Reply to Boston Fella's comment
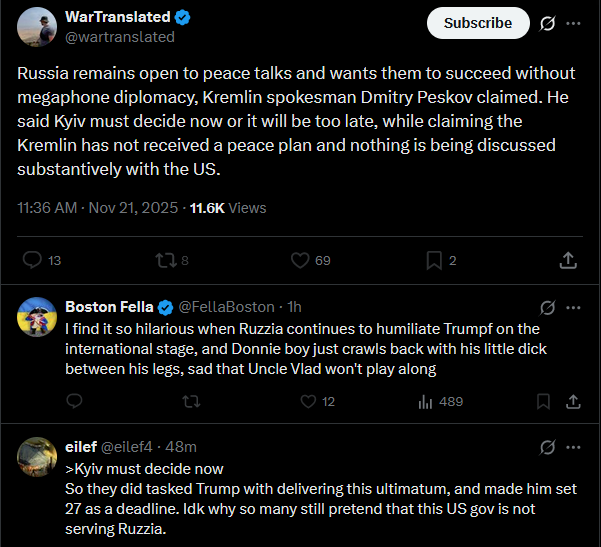This screenshot has width=601, height=547. pos(74,401)
